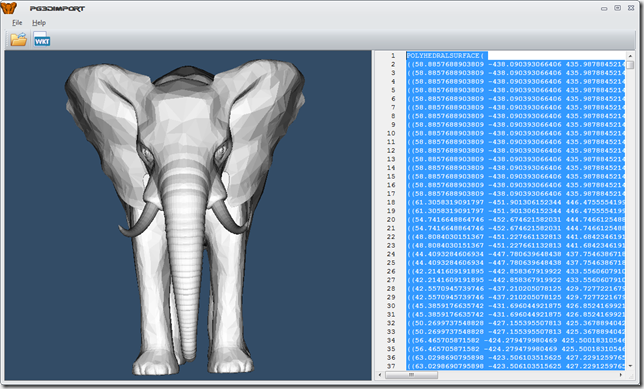Click the coordinate text on line 30
644x389 pixels.
(x=515, y=306)
